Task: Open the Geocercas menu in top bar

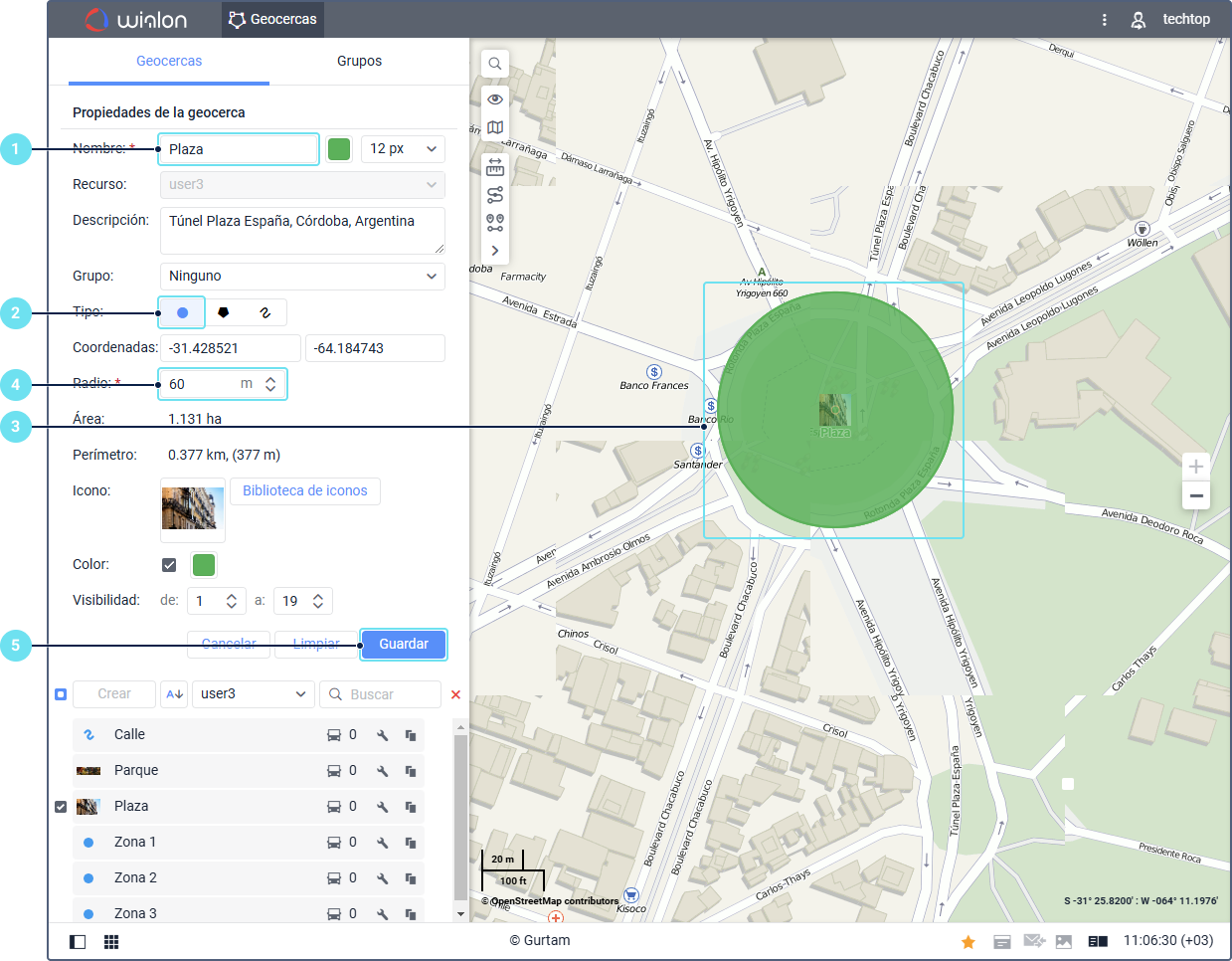Action: point(272,19)
